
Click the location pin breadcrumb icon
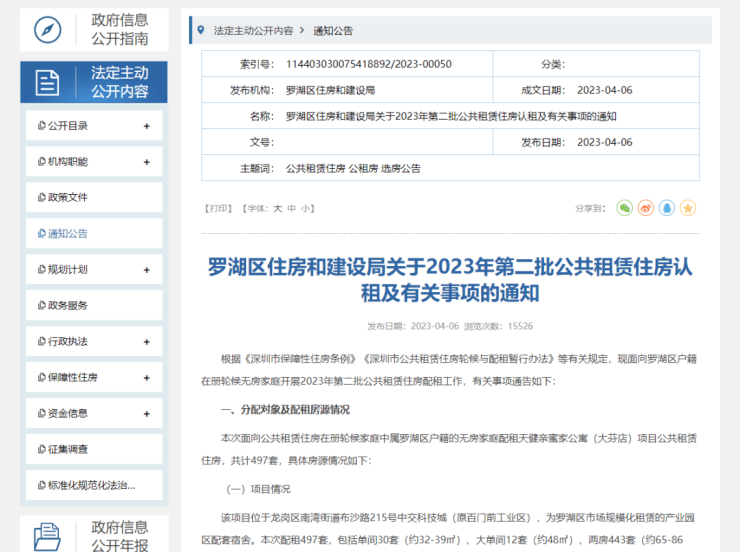tap(201, 31)
